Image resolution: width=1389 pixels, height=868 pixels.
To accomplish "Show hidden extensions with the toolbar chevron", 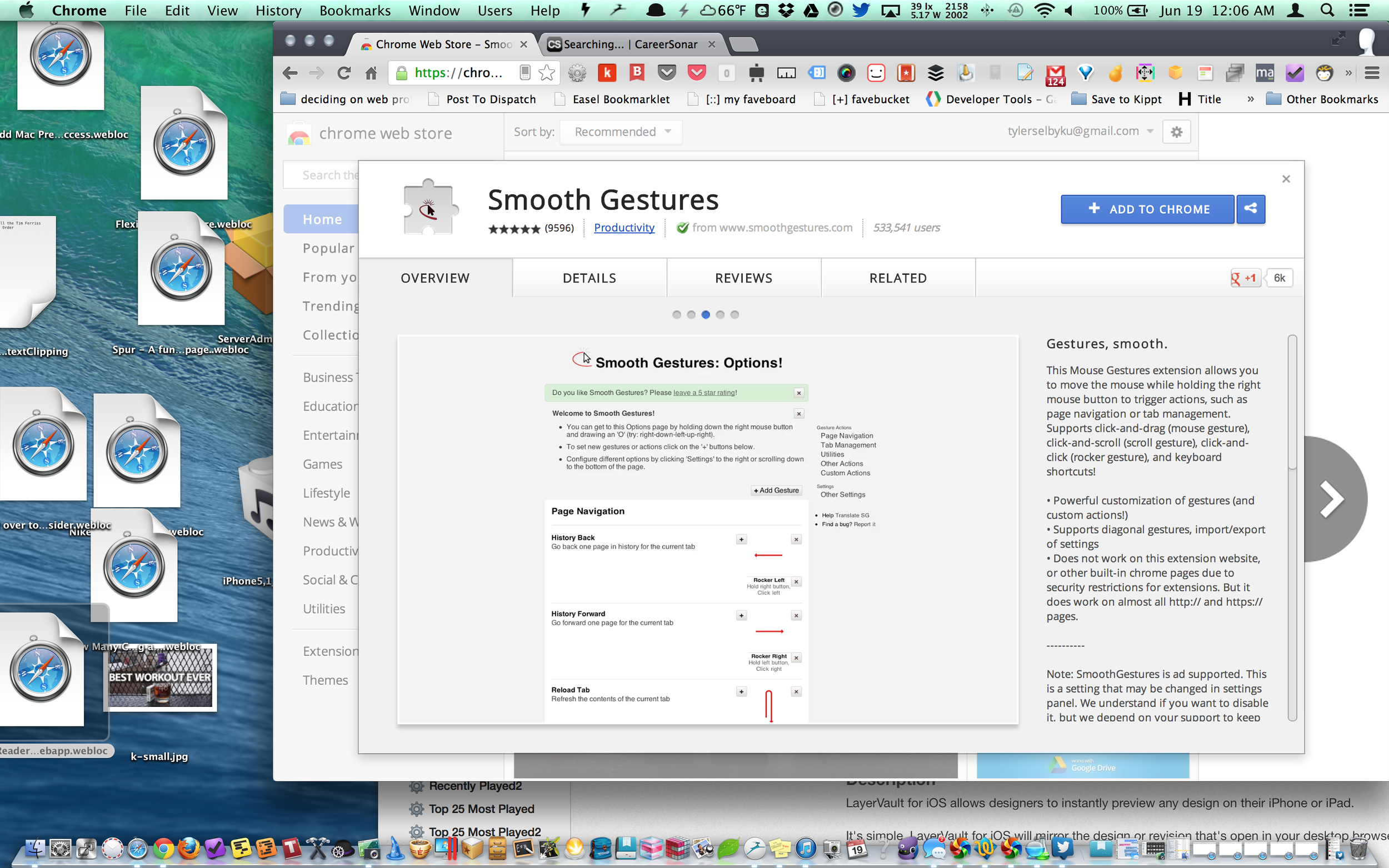I will [1348, 73].
